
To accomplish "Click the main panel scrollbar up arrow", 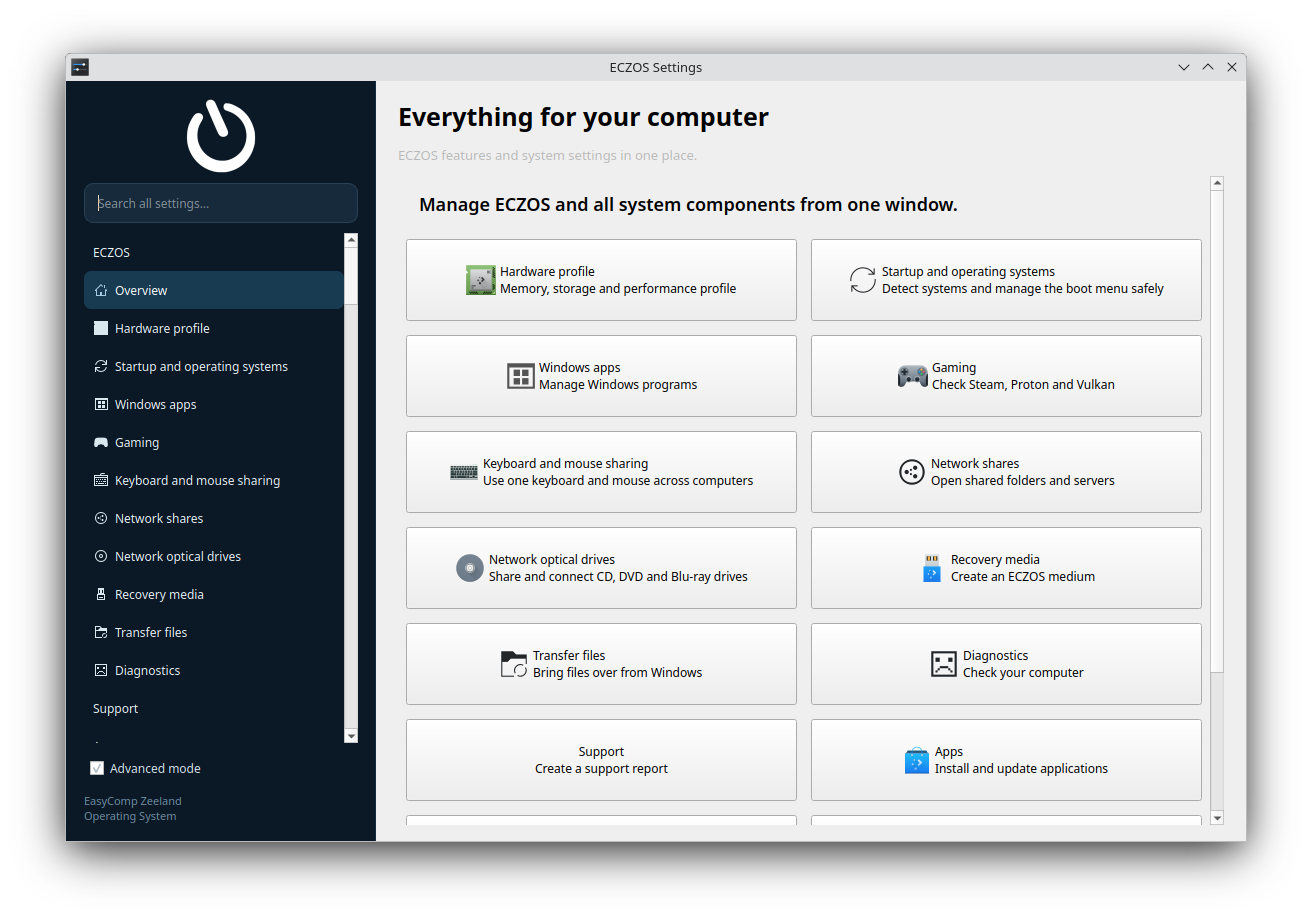I will point(1217,183).
